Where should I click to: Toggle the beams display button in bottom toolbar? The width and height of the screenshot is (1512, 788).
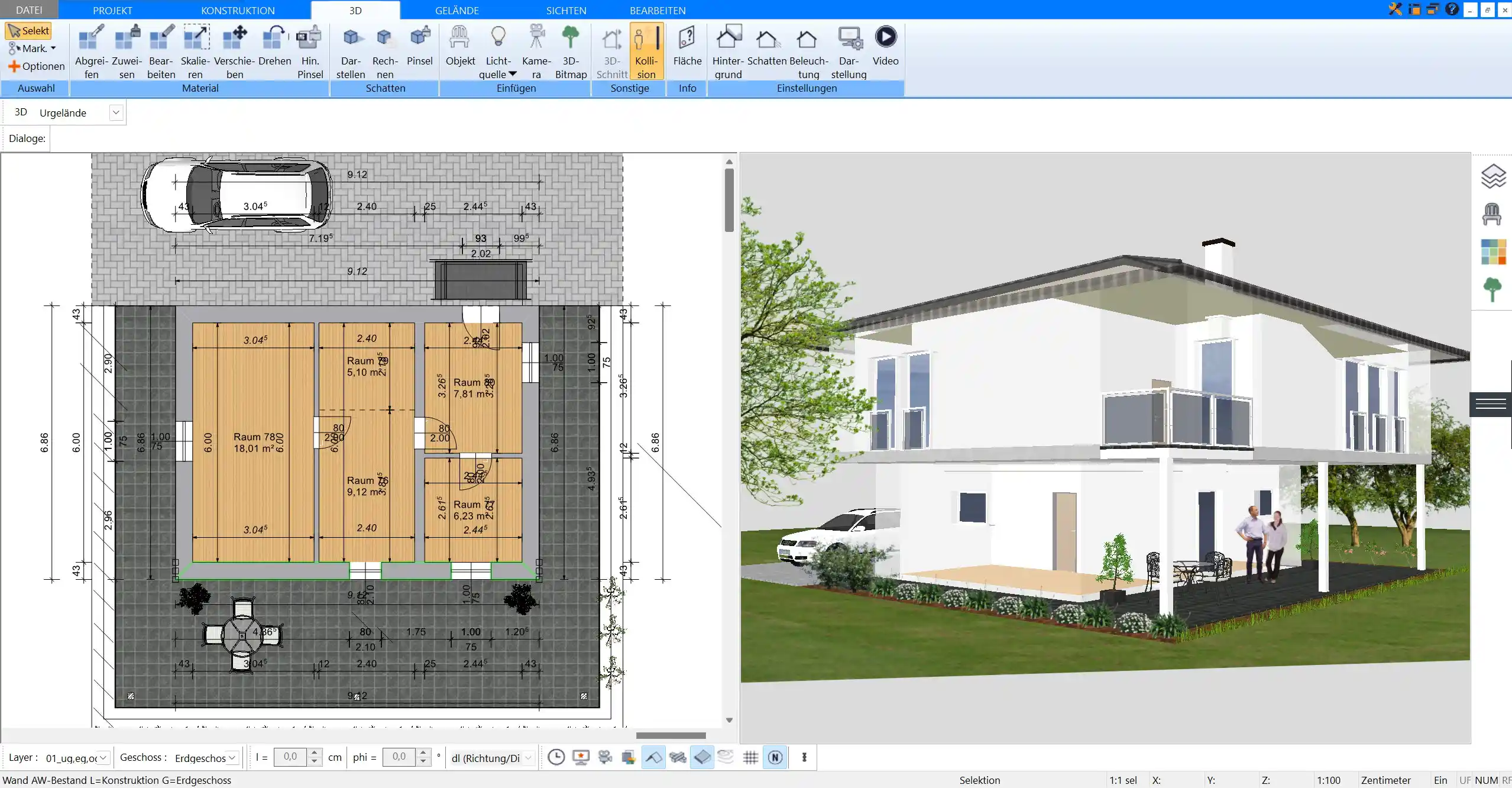pos(678,757)
